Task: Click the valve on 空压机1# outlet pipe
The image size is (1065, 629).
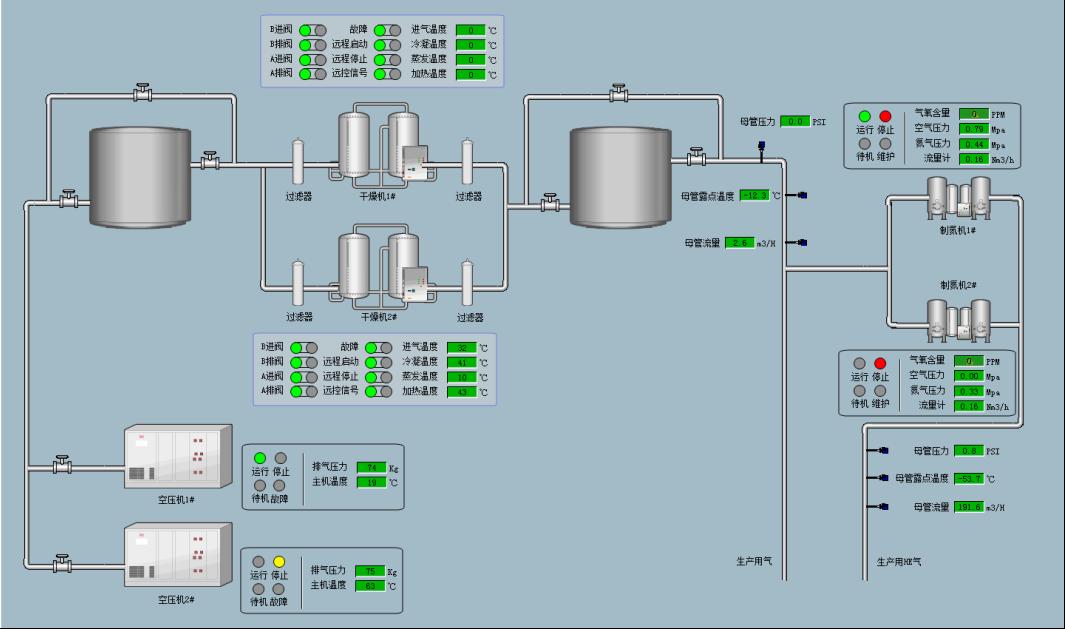Action: coord(62,465)
